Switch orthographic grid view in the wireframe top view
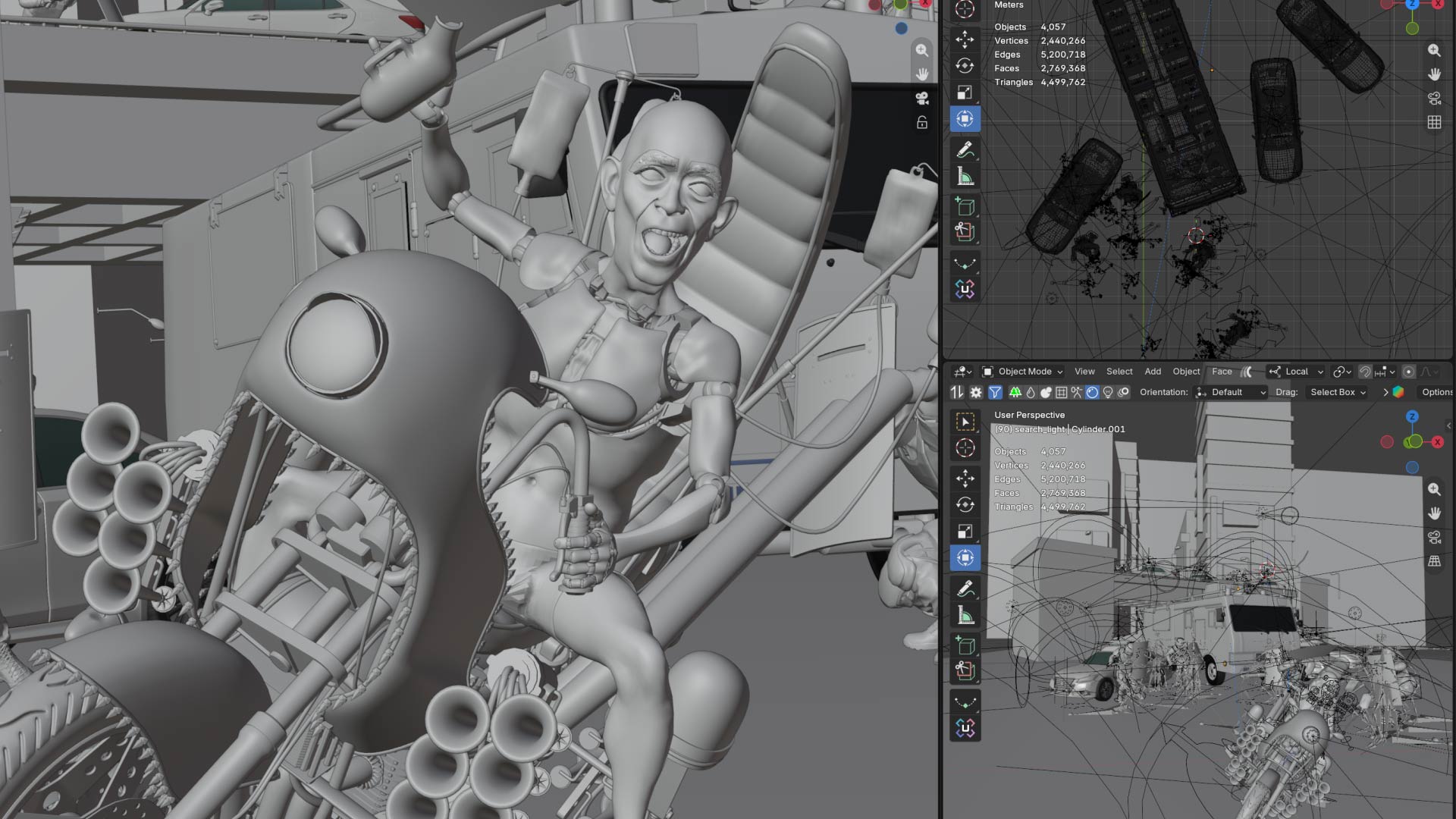The image size is (1456, 819). tap(1434, 122)
